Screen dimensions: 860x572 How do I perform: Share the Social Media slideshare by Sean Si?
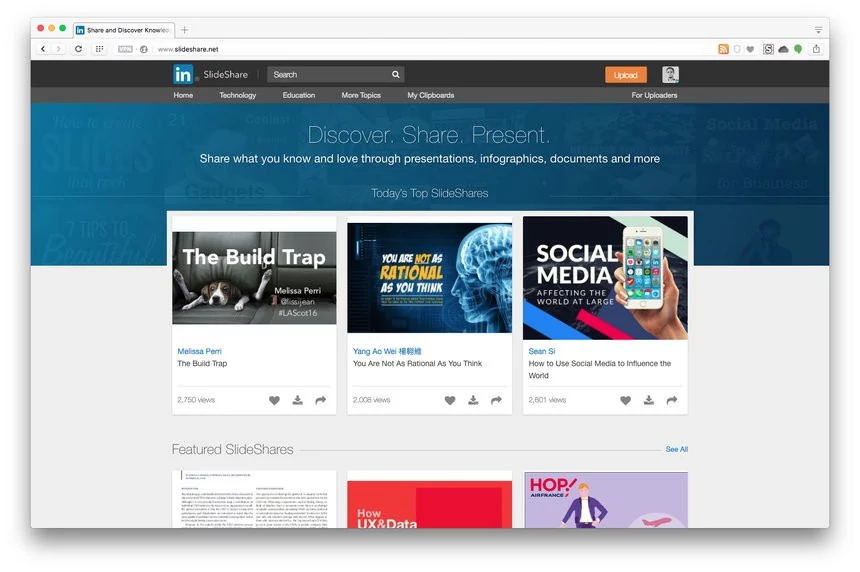point(672,400)
